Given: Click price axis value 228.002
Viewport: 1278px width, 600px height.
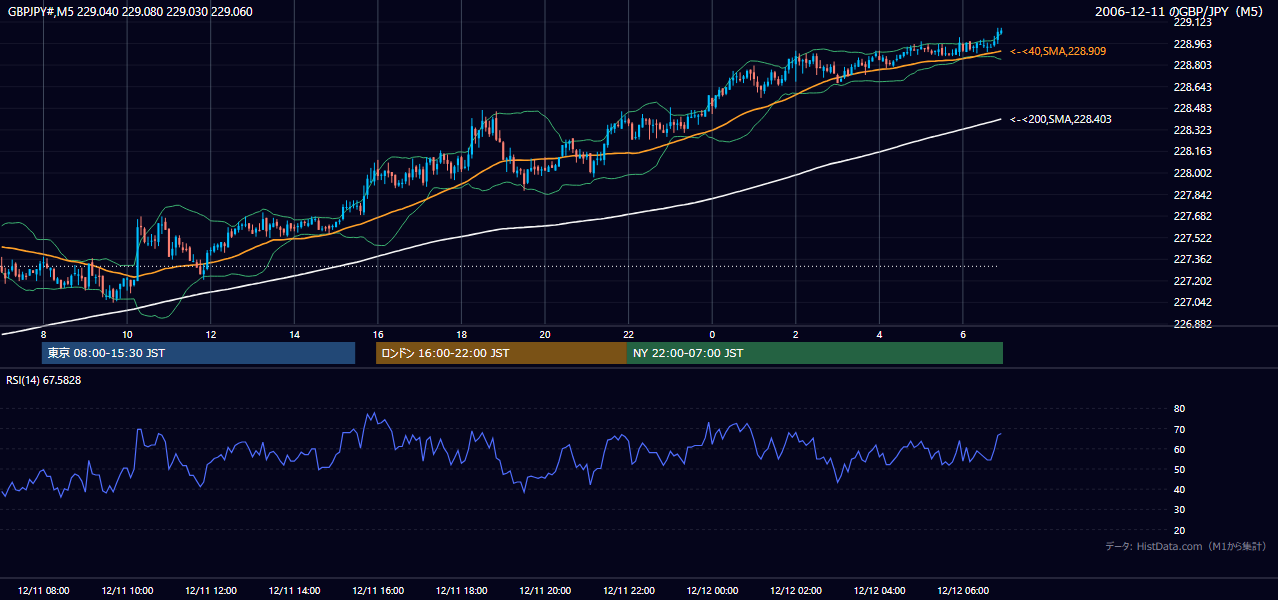Looking at the screenshot, I should [1192, 173].
